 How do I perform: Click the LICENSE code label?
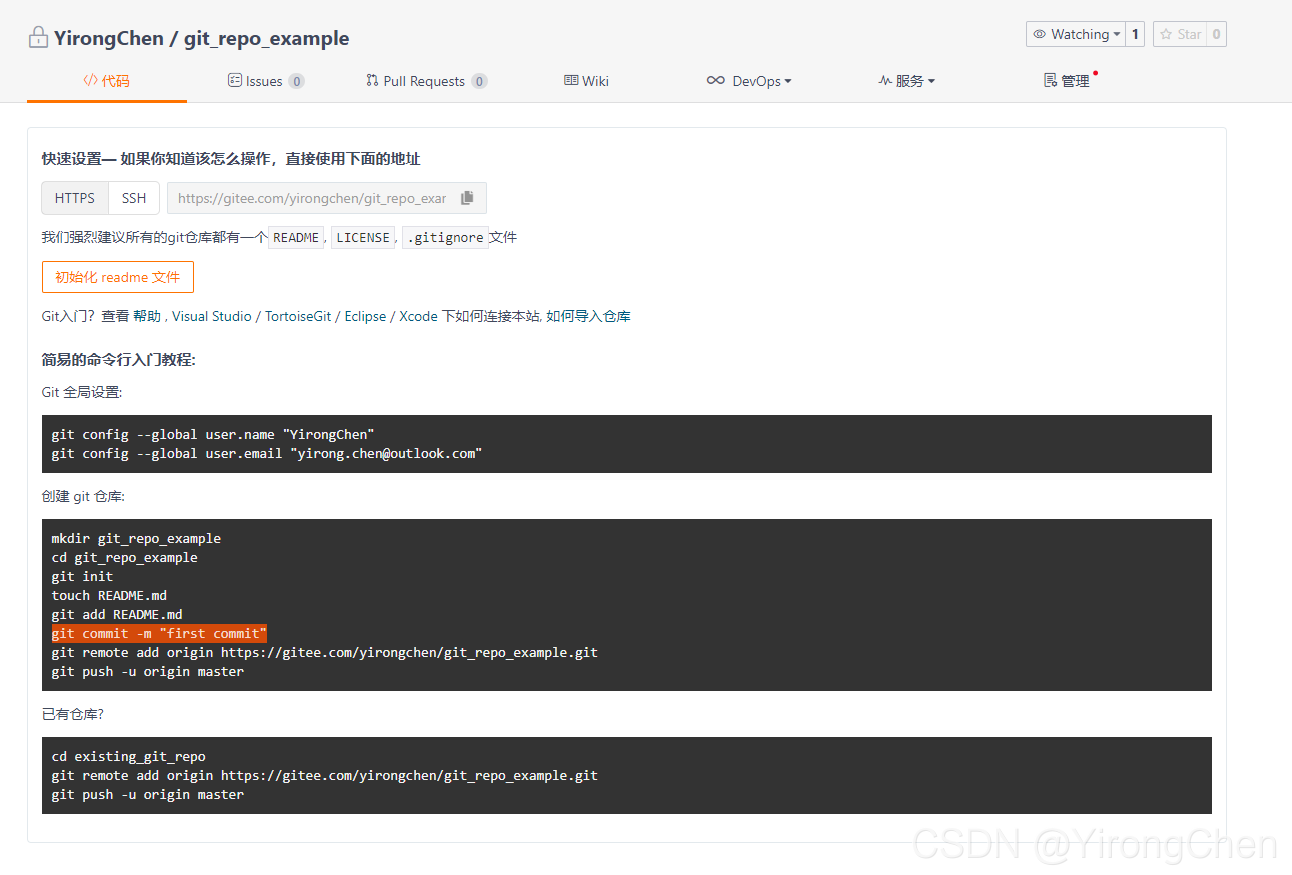pyautogui.click(x=363, y=238)
